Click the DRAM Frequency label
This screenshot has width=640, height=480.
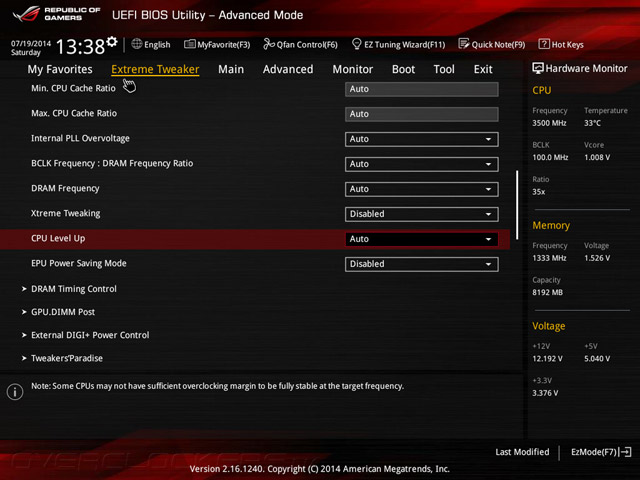pyautogui.click(x=65, y=189)
